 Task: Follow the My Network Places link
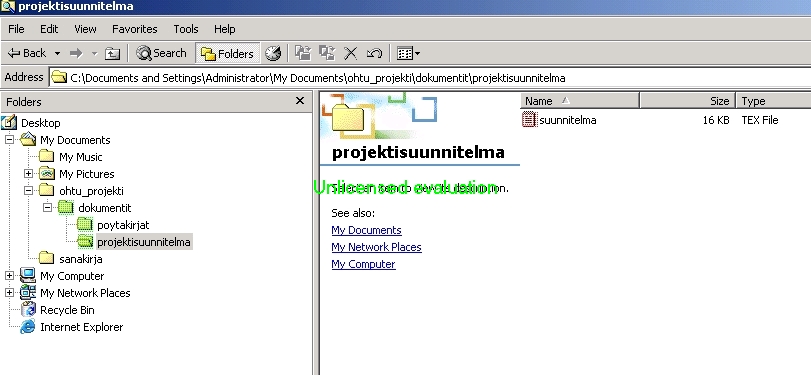point(377,247)
